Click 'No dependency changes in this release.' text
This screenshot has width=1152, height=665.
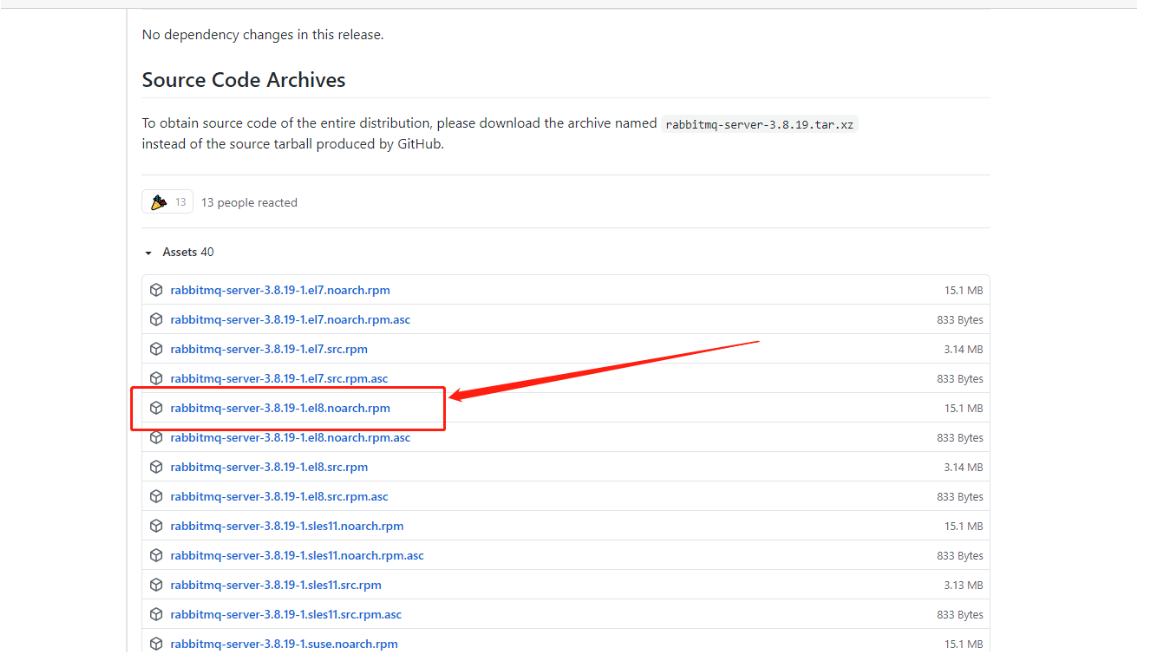tap(262, 35)
